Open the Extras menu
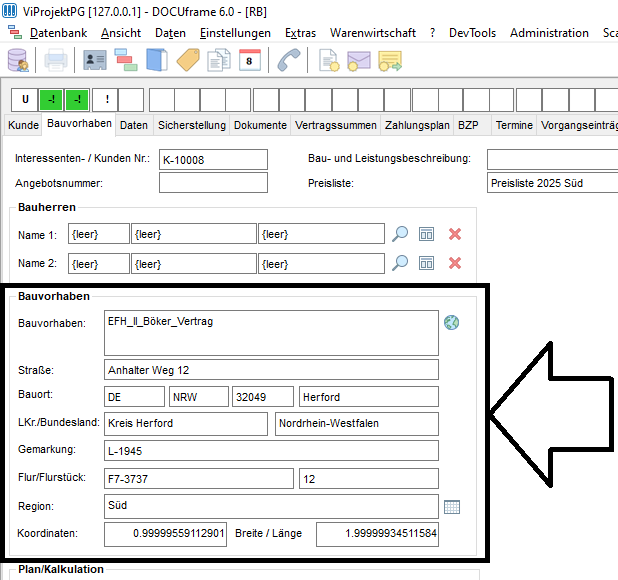This screenshot has height=580, width=618. point(300,33)
